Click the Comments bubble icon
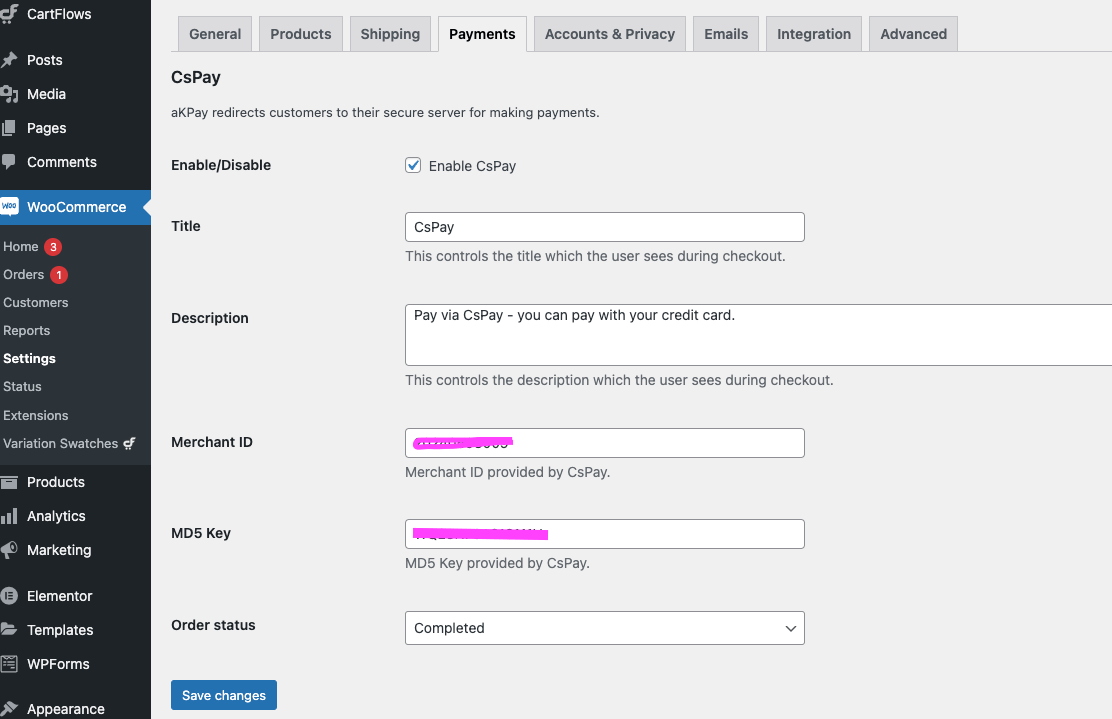Screen dimensions: 1112x719 [9, 162]
